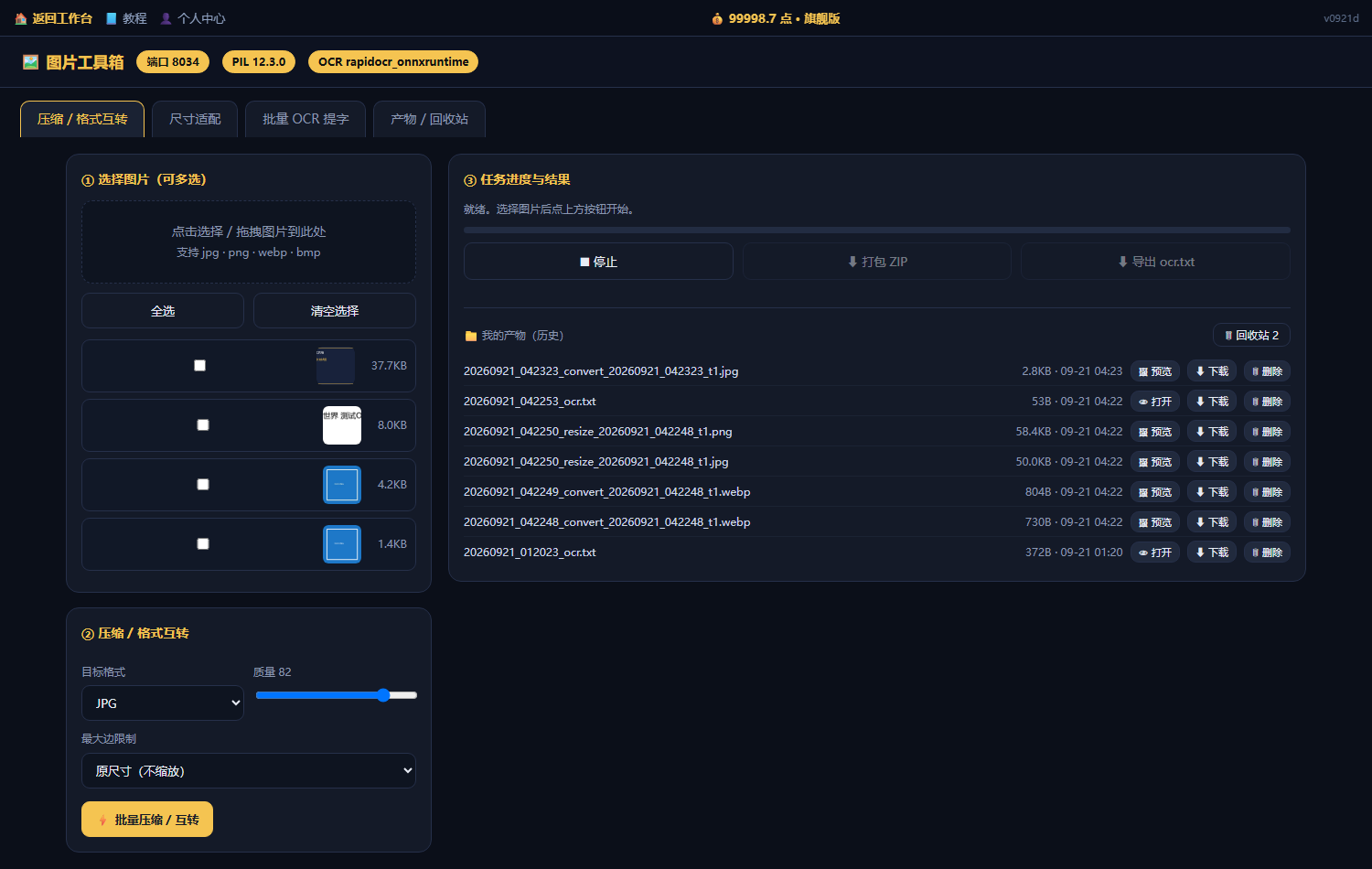Click the 全选 button
1372x869 pixels.
click(163, 311)
